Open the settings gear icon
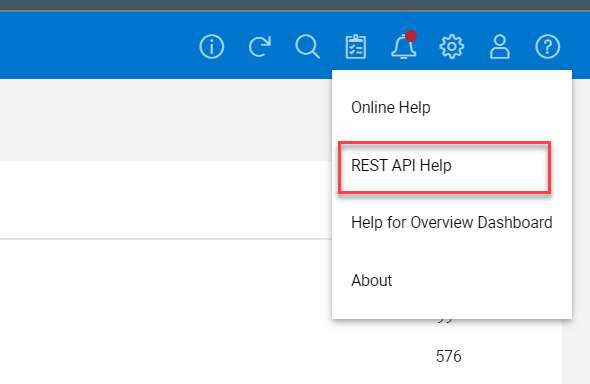The width and height of the screenshot is (590, 384). click(x=452, y=47)
